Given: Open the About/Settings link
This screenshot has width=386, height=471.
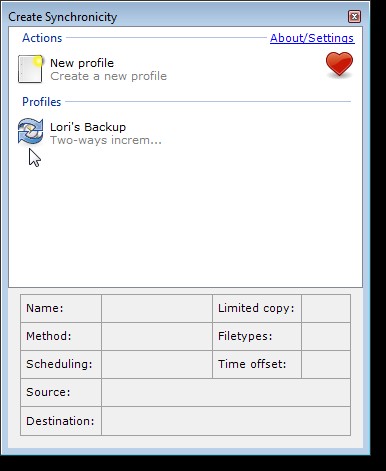Looking at the screenshot, I should pos(312,38).
